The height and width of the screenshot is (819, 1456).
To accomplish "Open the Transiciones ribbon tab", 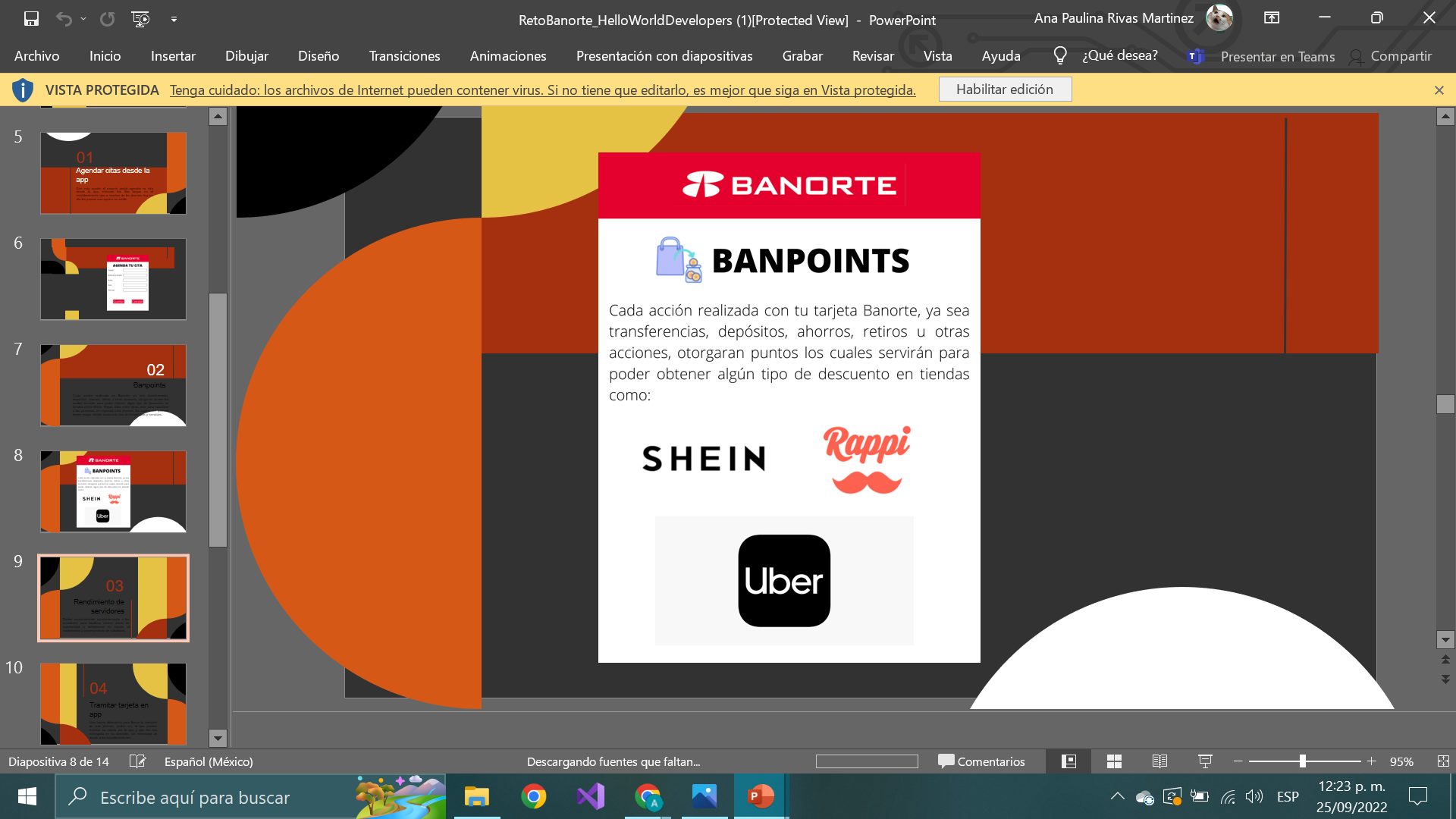I will [404, 56].
